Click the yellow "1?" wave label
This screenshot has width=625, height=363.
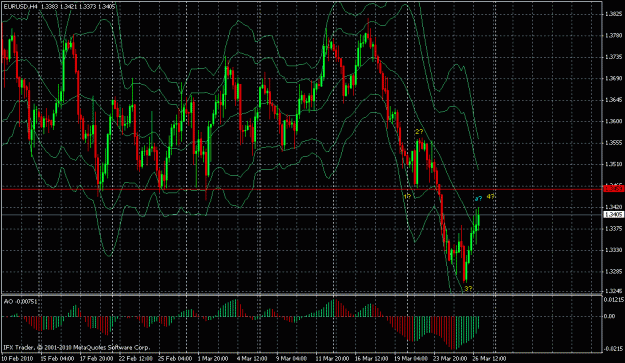point(407,196)
